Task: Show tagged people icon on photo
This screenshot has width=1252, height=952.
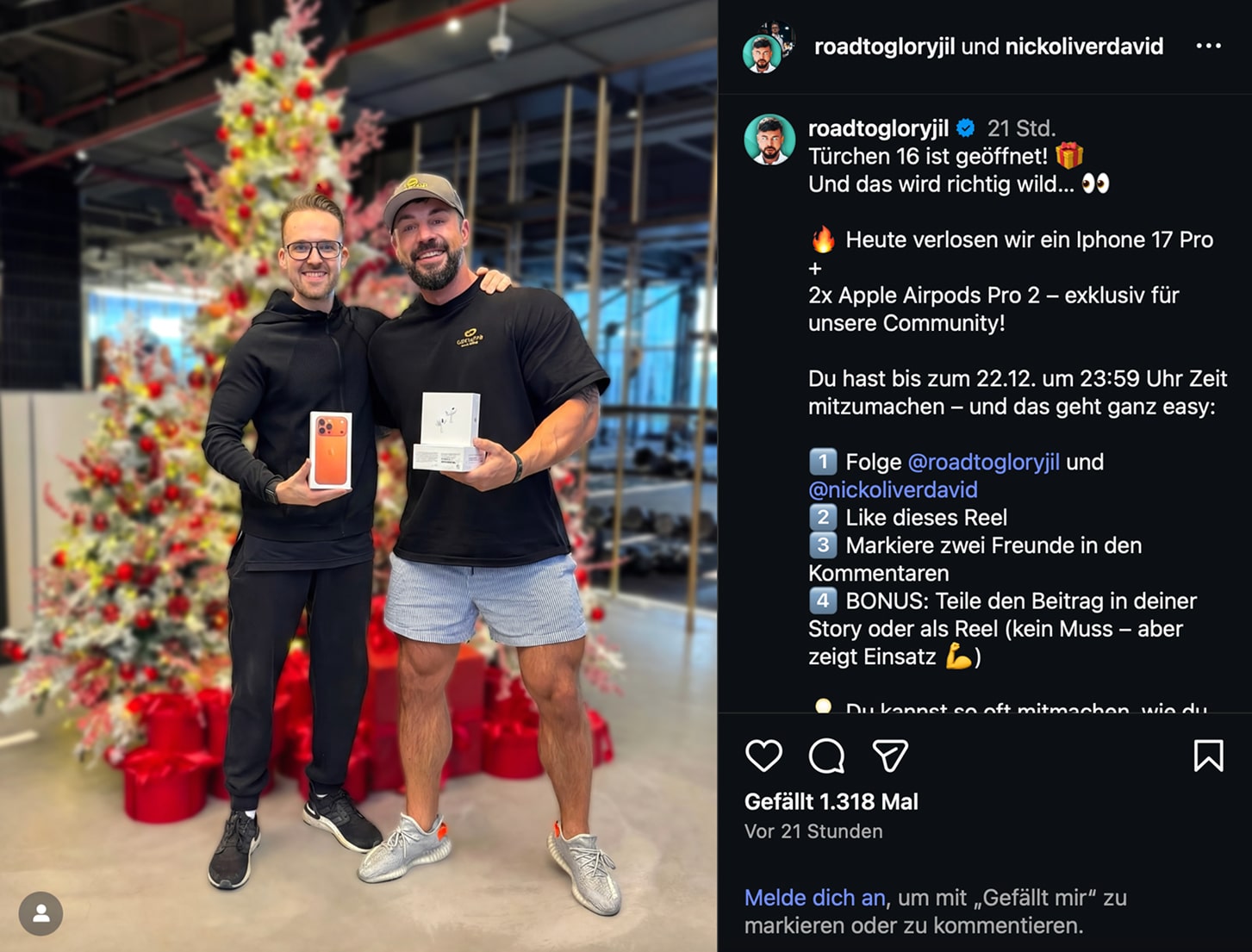Action: click(x=40, y=913)
